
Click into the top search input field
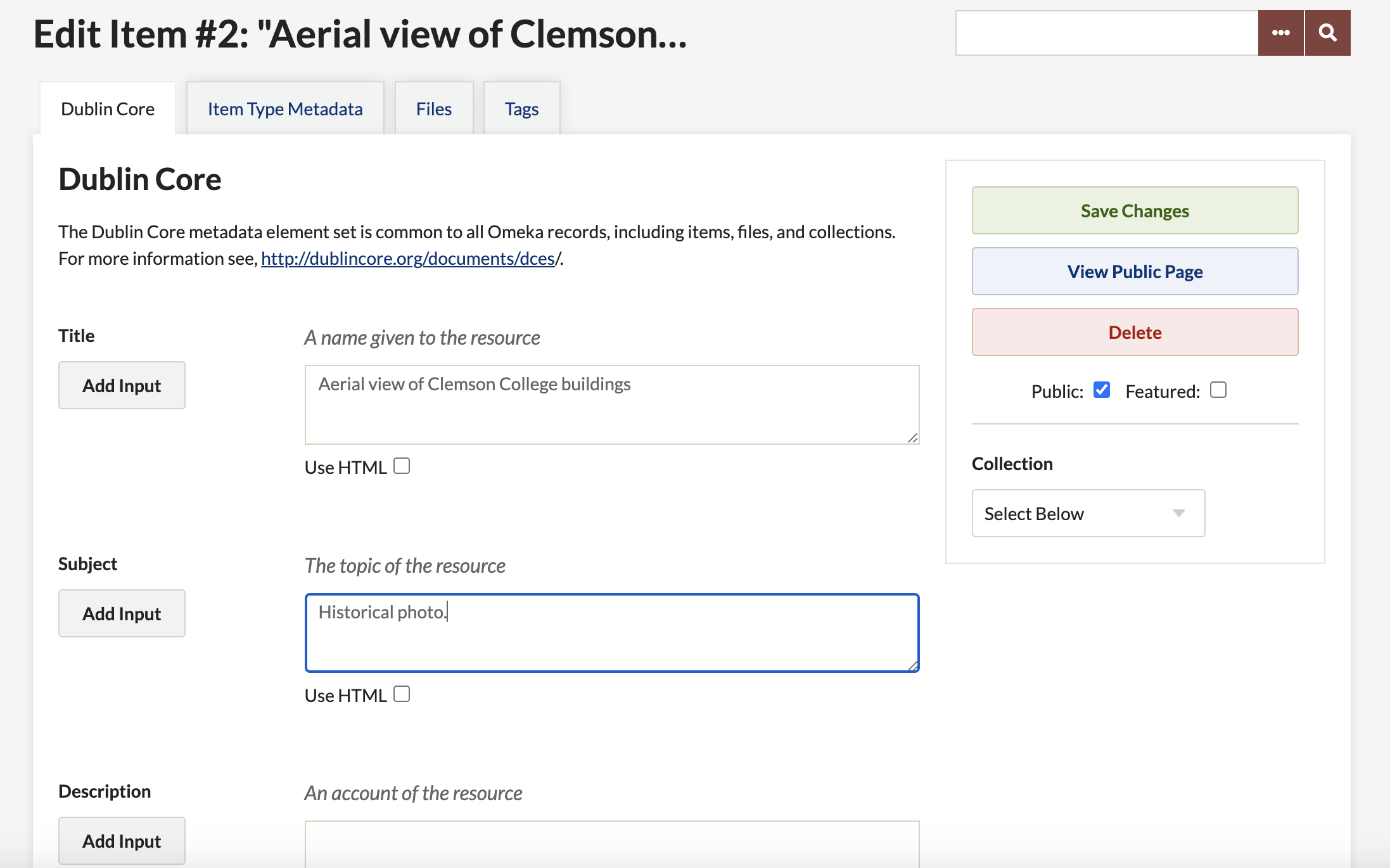1106,33
